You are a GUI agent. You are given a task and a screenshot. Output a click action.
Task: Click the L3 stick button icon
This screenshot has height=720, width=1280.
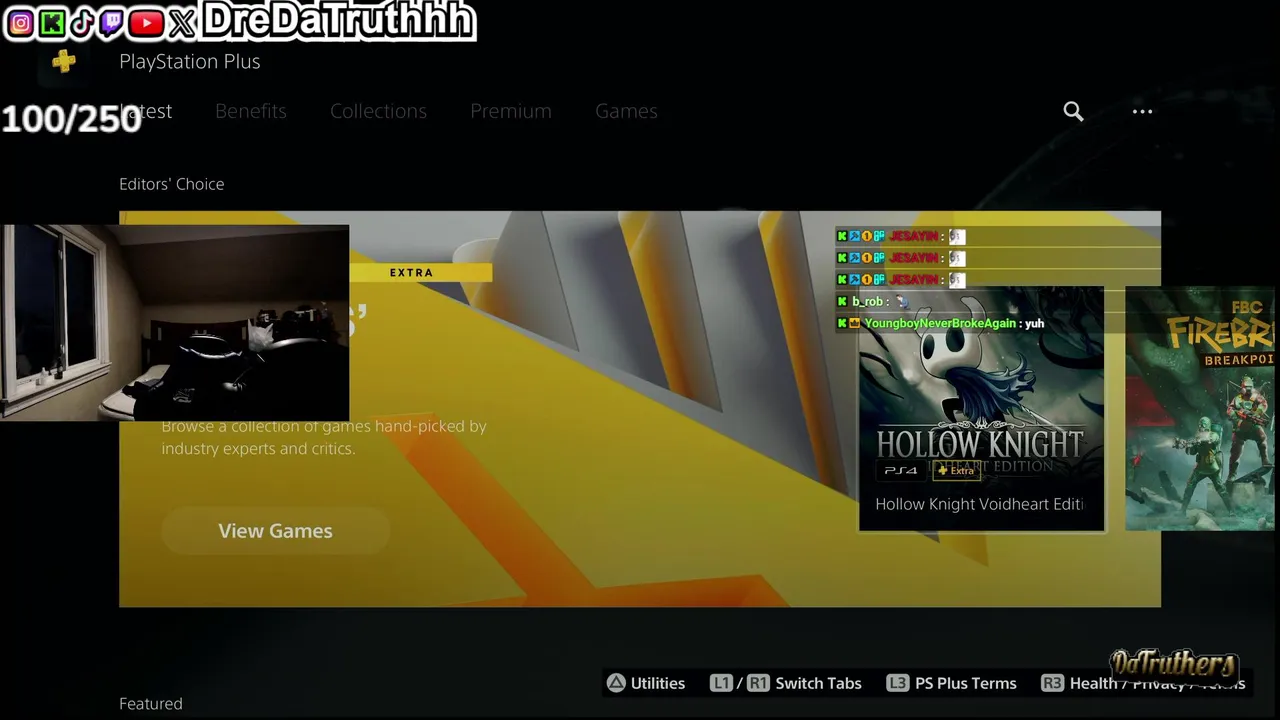[x=897, y=683]
